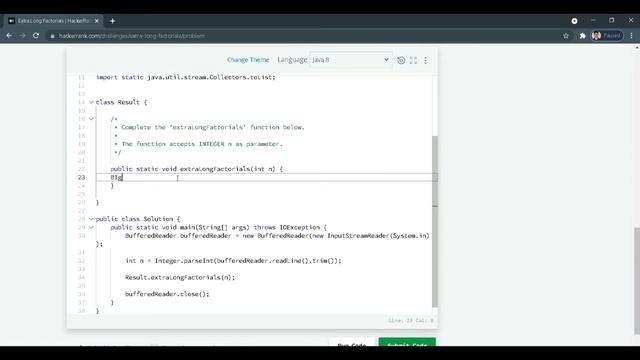Reload the HackerRank page
Viewport: 640px width, 360px height.
[36, 36]
